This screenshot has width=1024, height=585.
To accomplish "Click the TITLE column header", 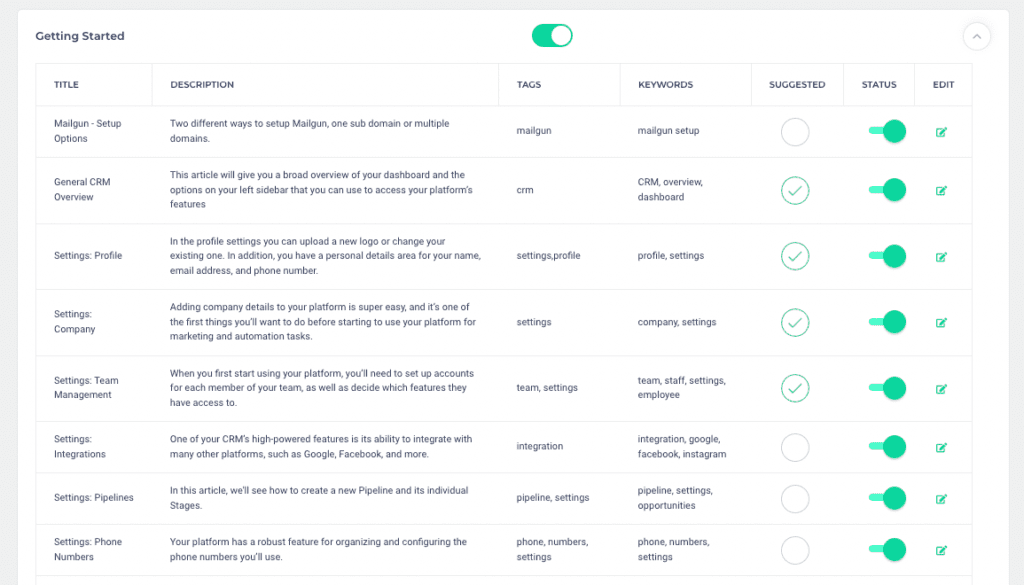I will tap(66, 85).
